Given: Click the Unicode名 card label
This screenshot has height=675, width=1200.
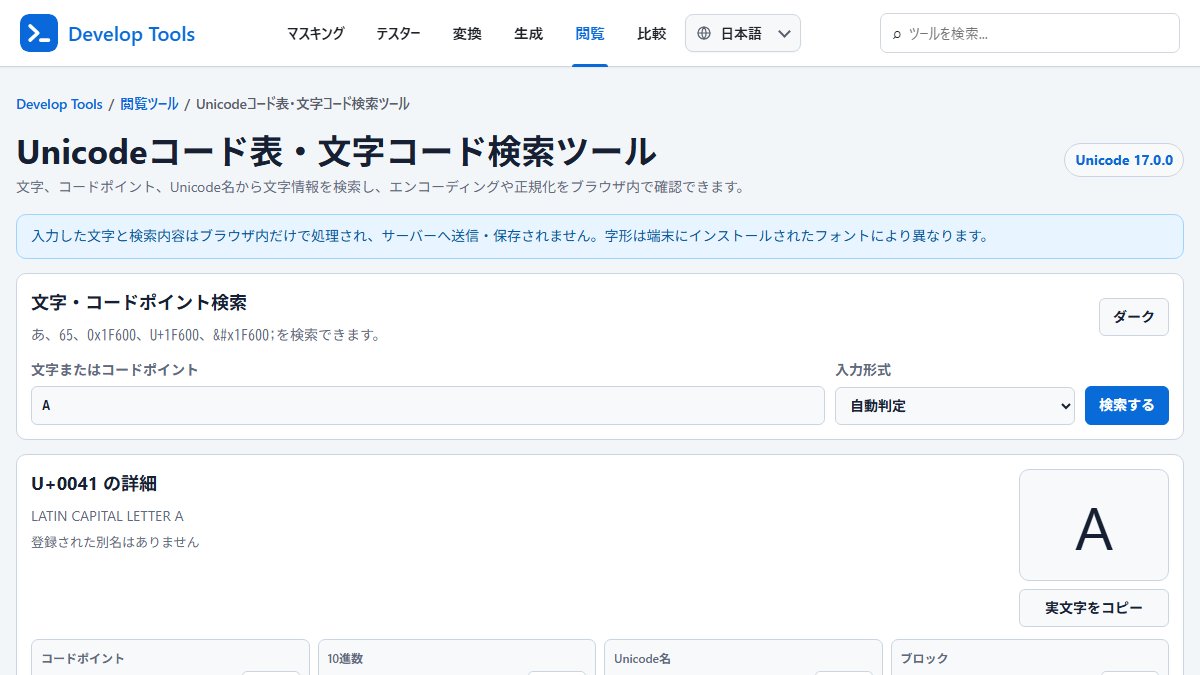Looking at the screenshot, I should [642, 659].
